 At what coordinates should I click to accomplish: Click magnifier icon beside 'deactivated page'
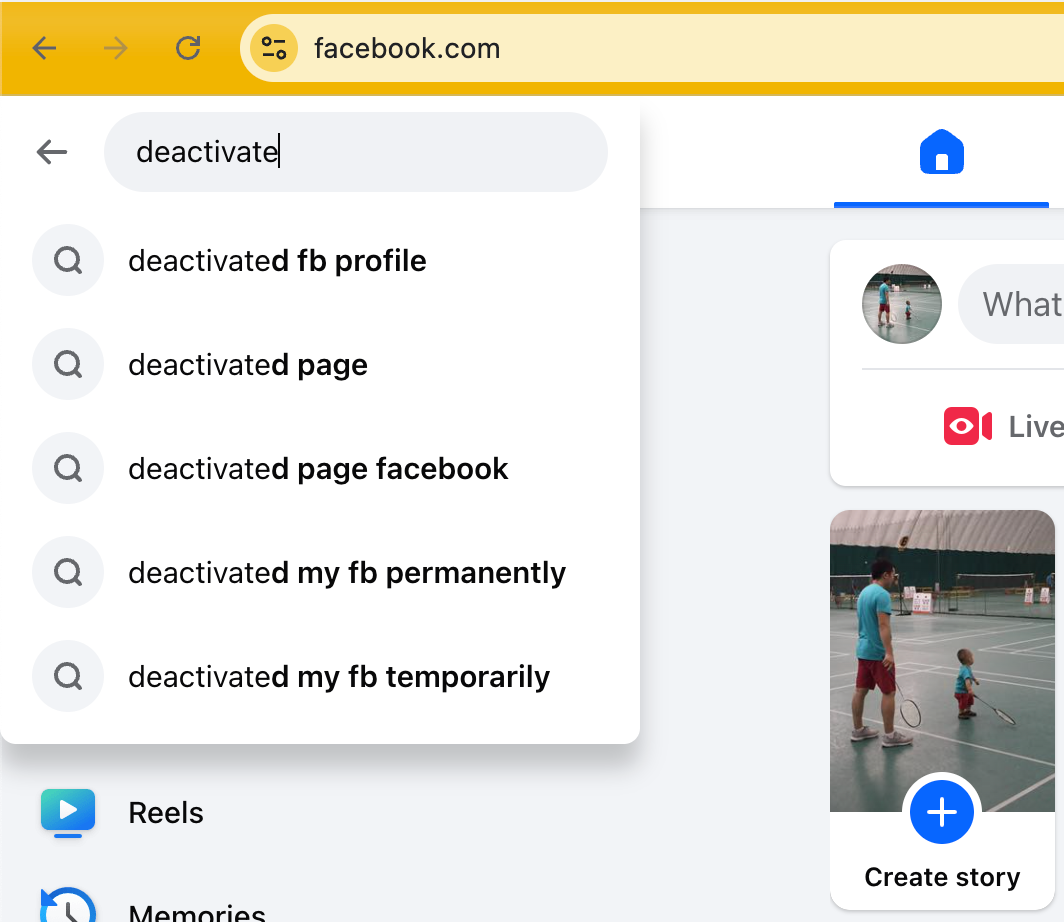[x=68, y=364]
